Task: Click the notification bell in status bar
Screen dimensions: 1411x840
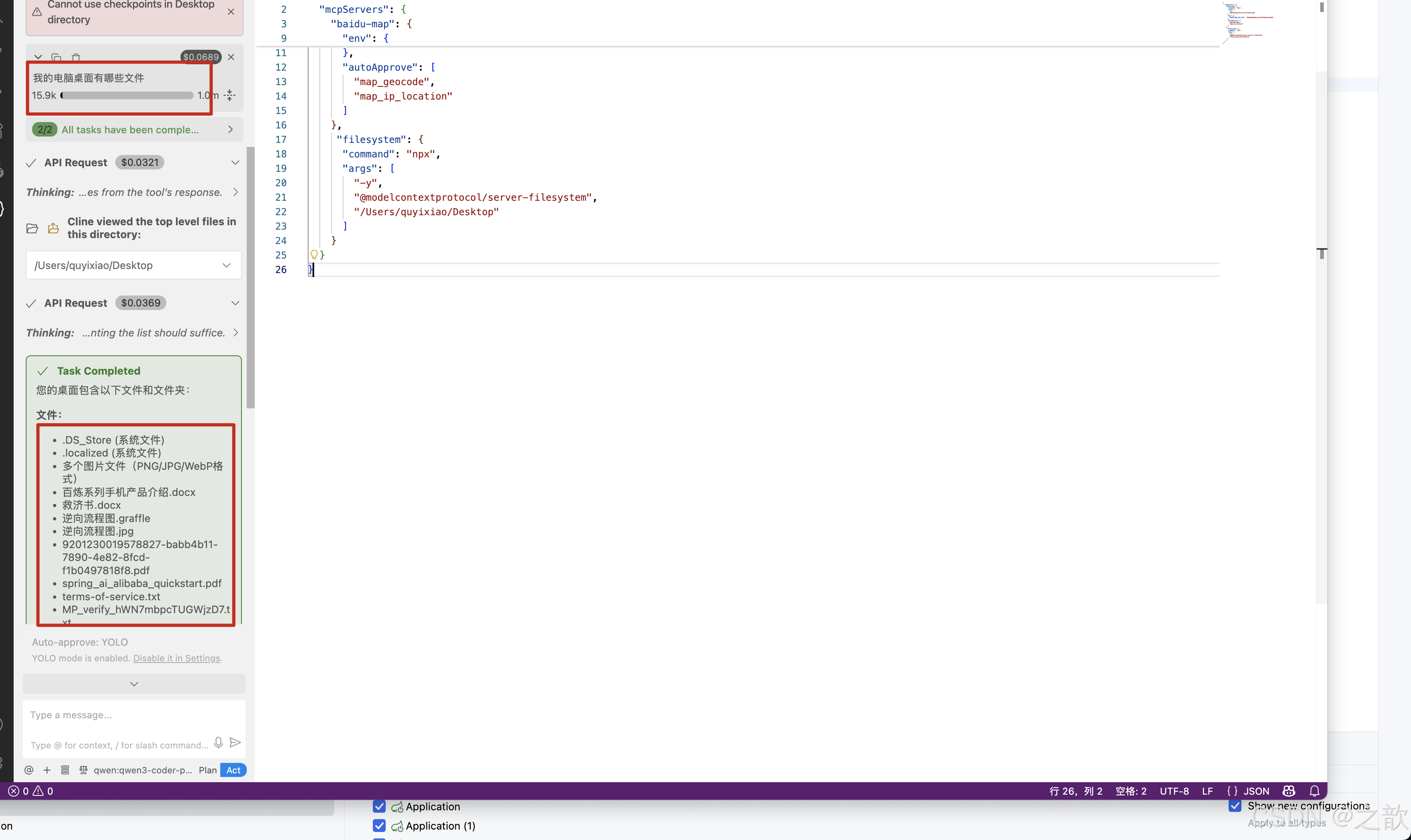Action: pyautogui.click(x=1314, y=791)
